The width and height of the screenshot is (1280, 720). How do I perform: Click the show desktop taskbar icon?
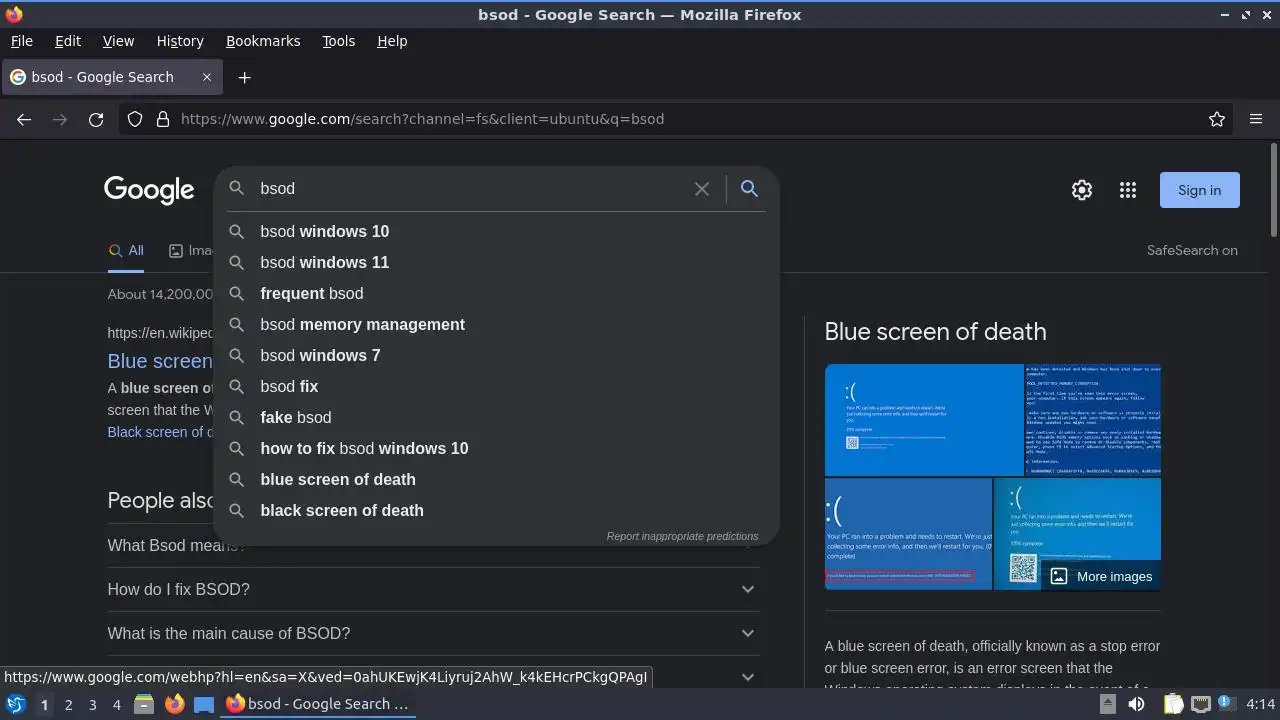click(x=204, y=704)
